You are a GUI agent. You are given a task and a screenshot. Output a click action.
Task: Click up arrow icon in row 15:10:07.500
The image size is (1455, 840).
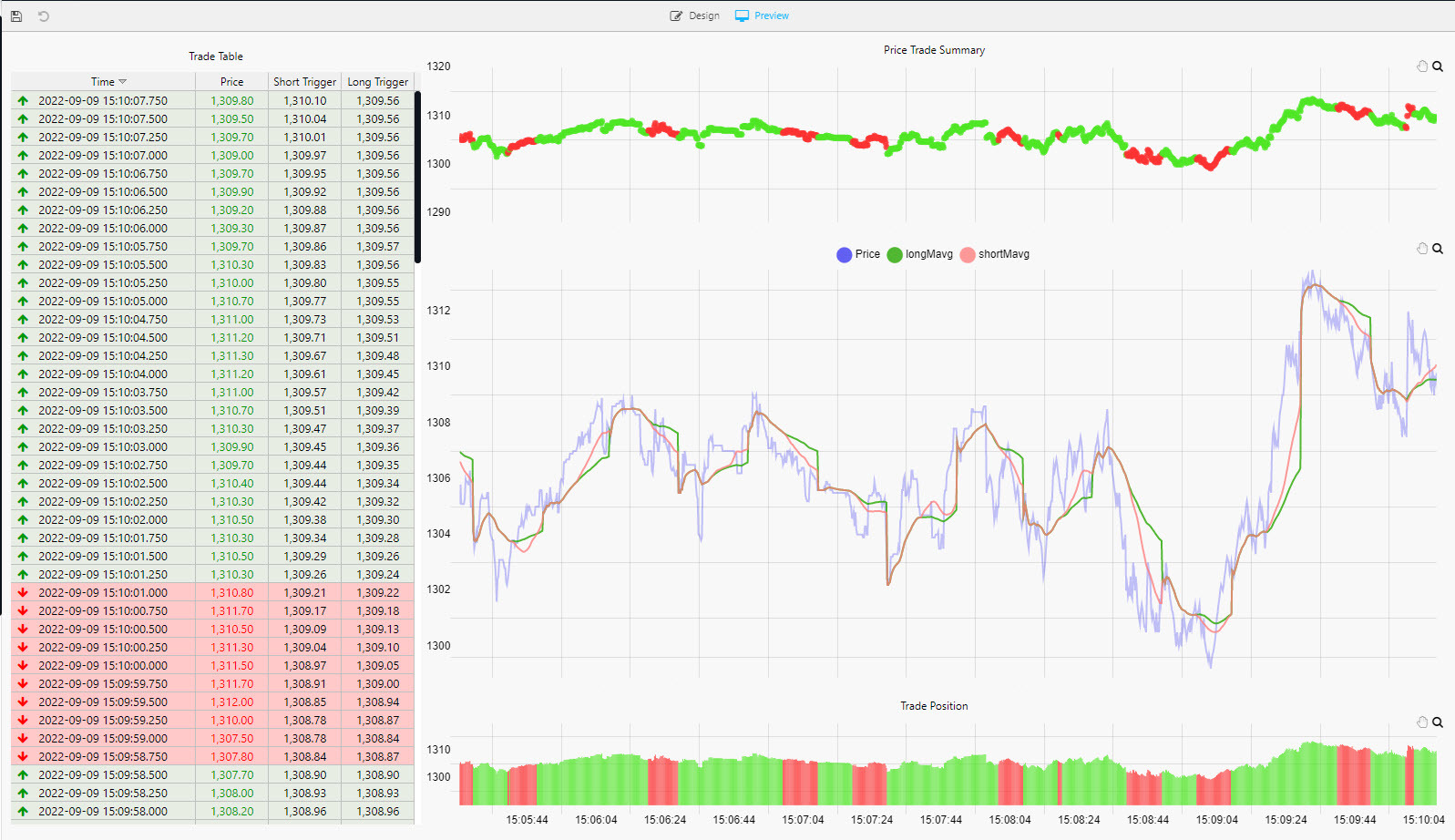click(23, 119)
